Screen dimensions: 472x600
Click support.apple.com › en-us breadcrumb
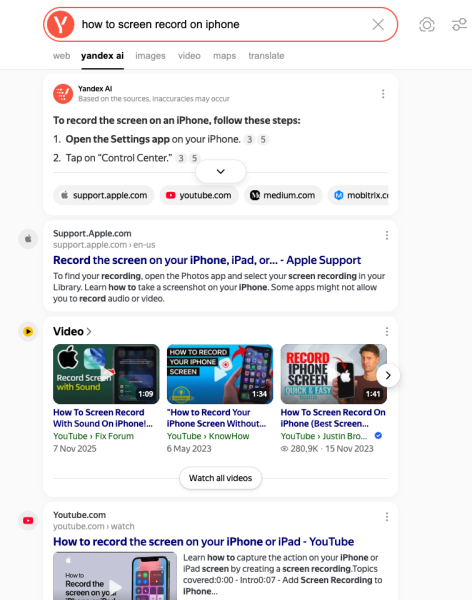(104, 245)
